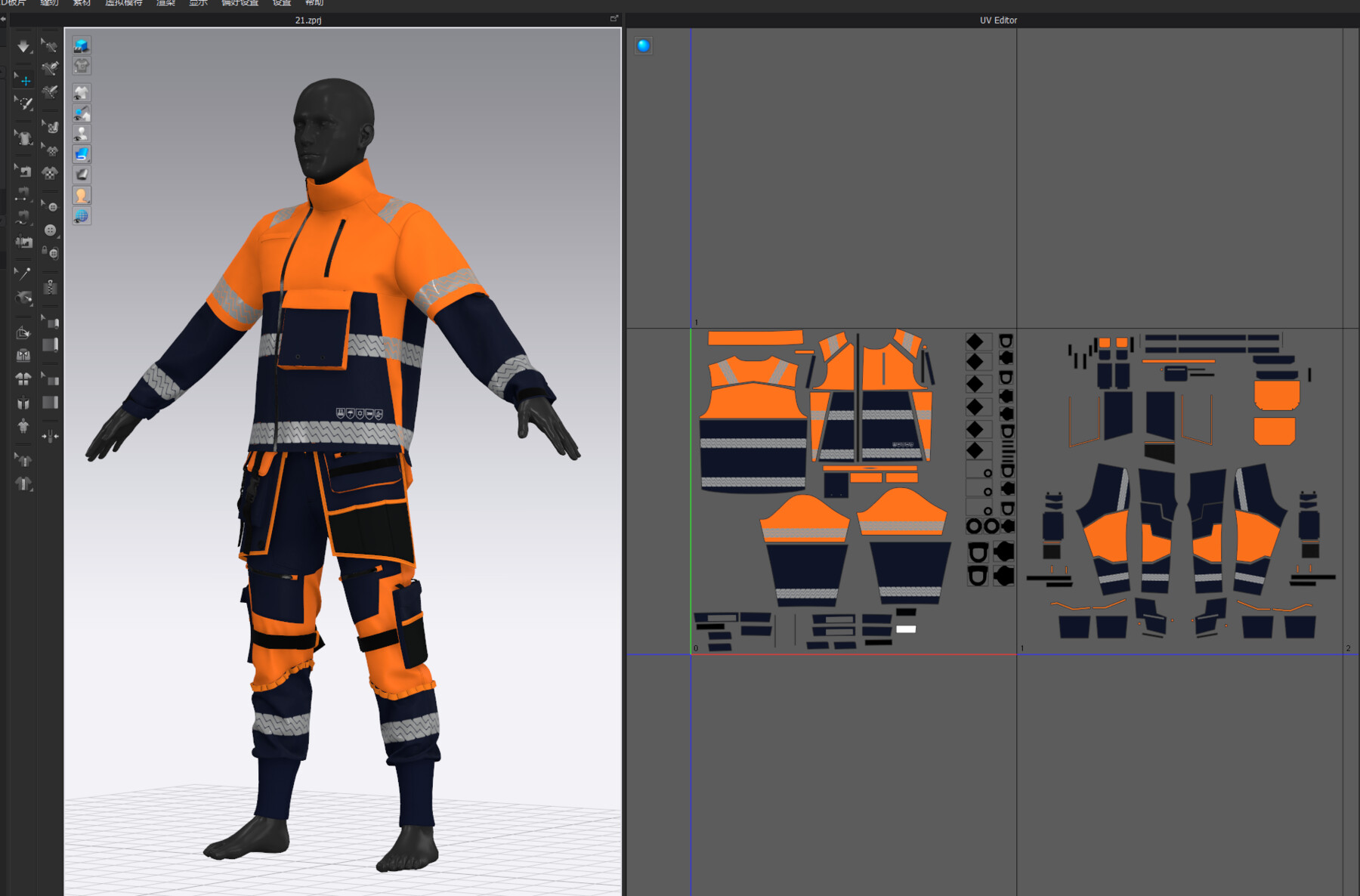1360x896 pixels.
Task: Click the bottom-most shirt tool icon
Action: (x=23, y=484)
